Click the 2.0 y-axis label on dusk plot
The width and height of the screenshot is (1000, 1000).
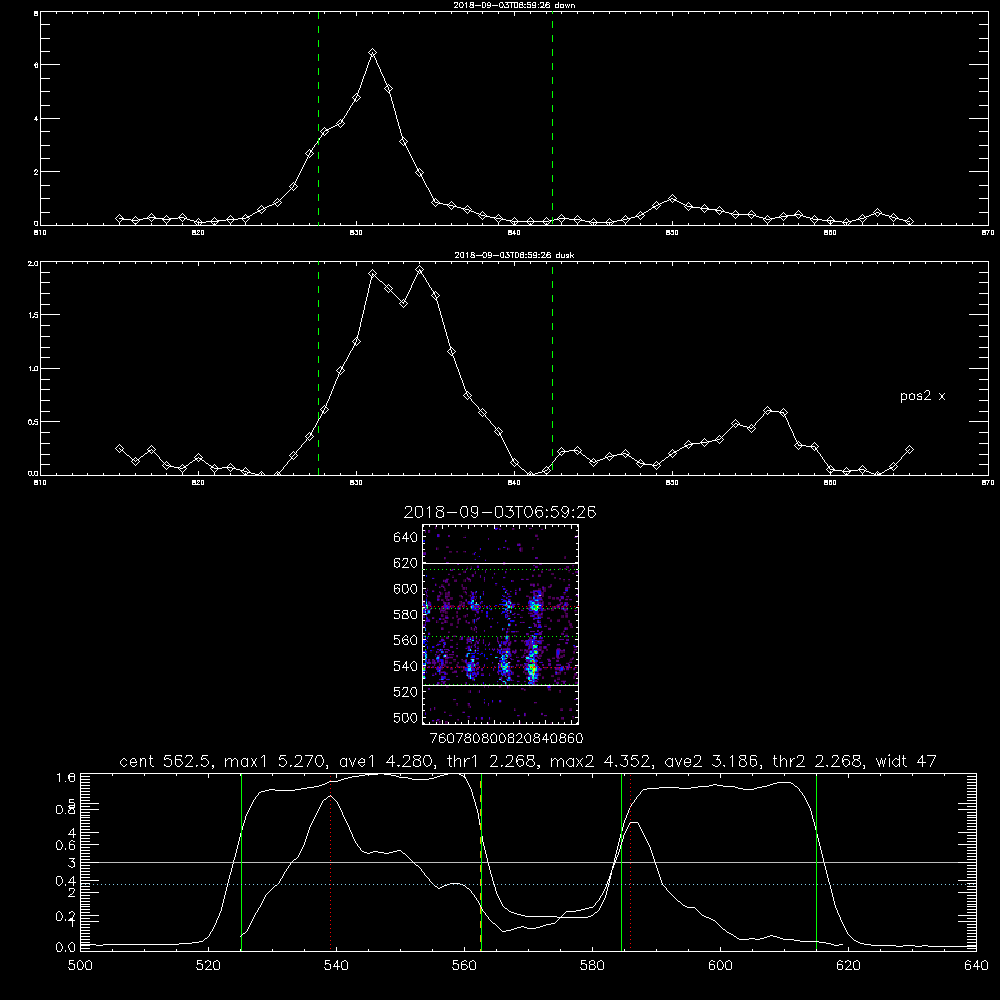[x=33, y=263]
